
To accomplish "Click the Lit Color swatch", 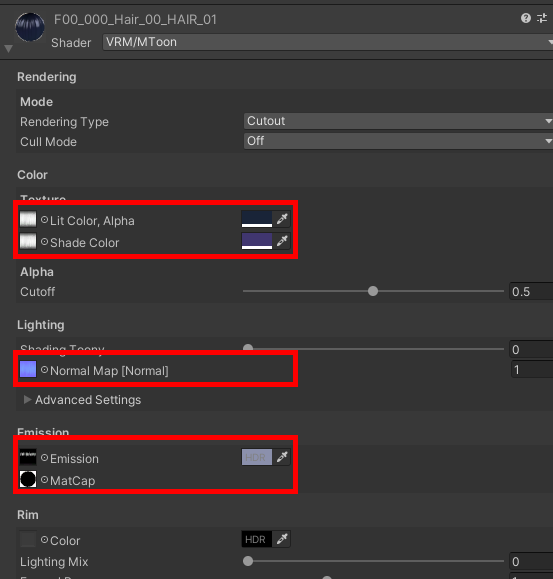I will click(257, 219).
